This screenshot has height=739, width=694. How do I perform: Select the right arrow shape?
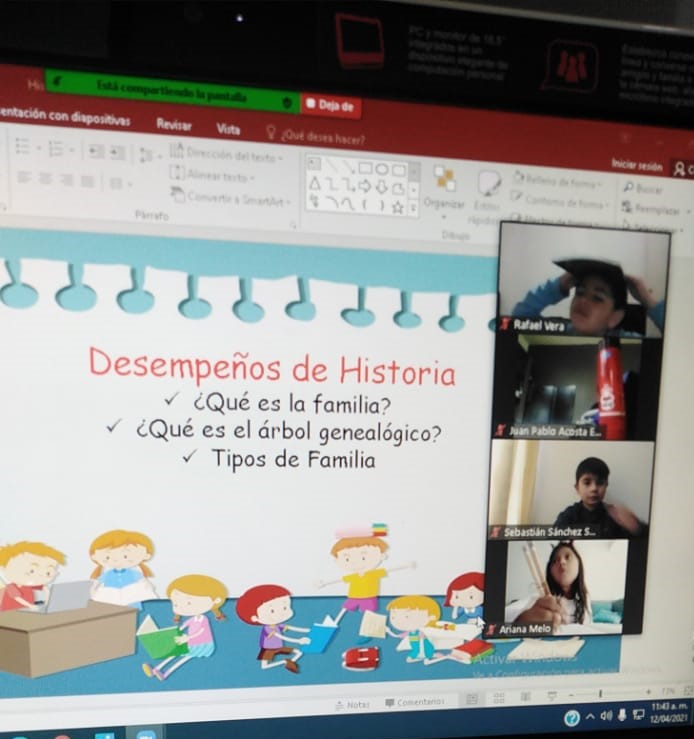click(365, 186)
